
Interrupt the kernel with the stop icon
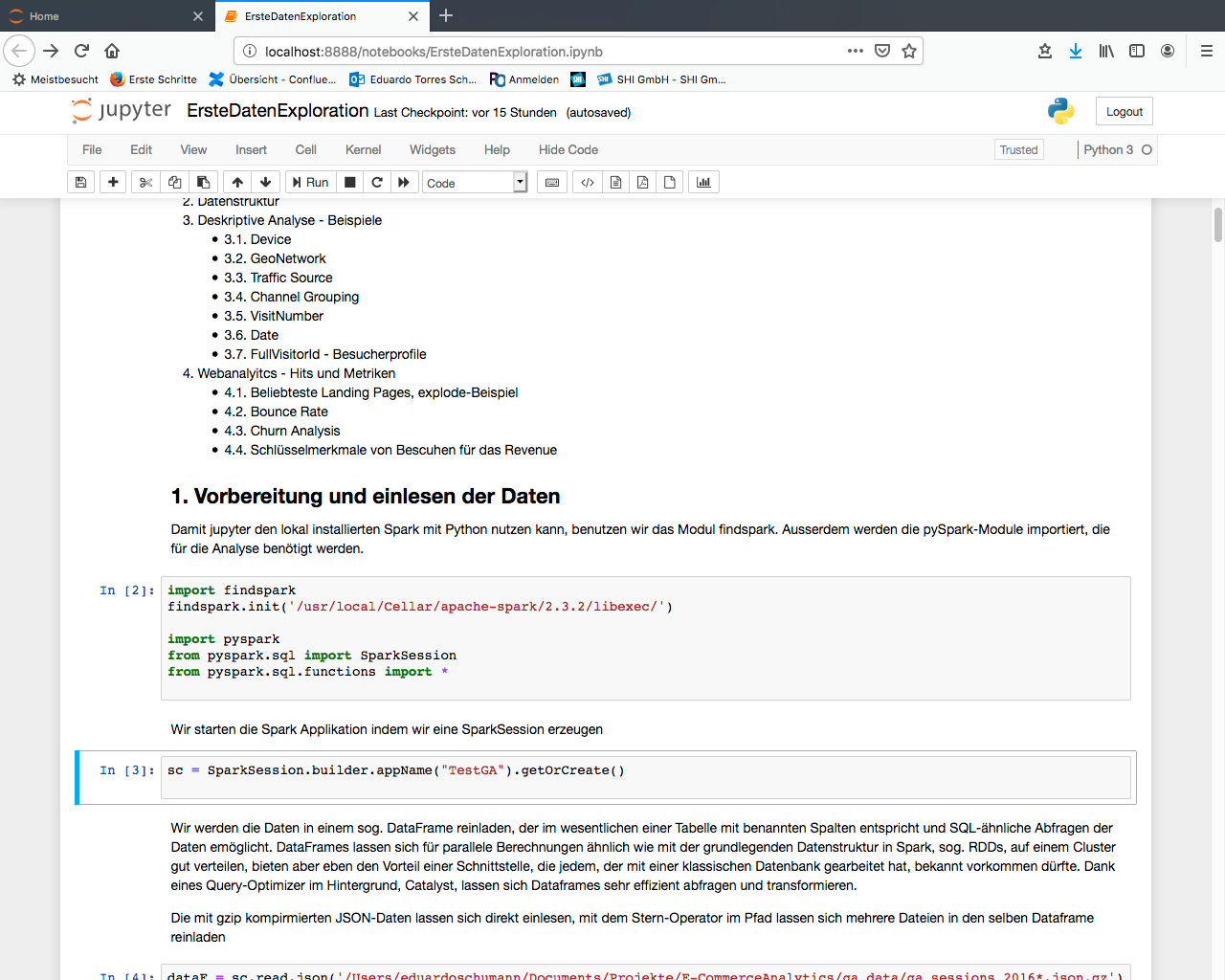350,183
